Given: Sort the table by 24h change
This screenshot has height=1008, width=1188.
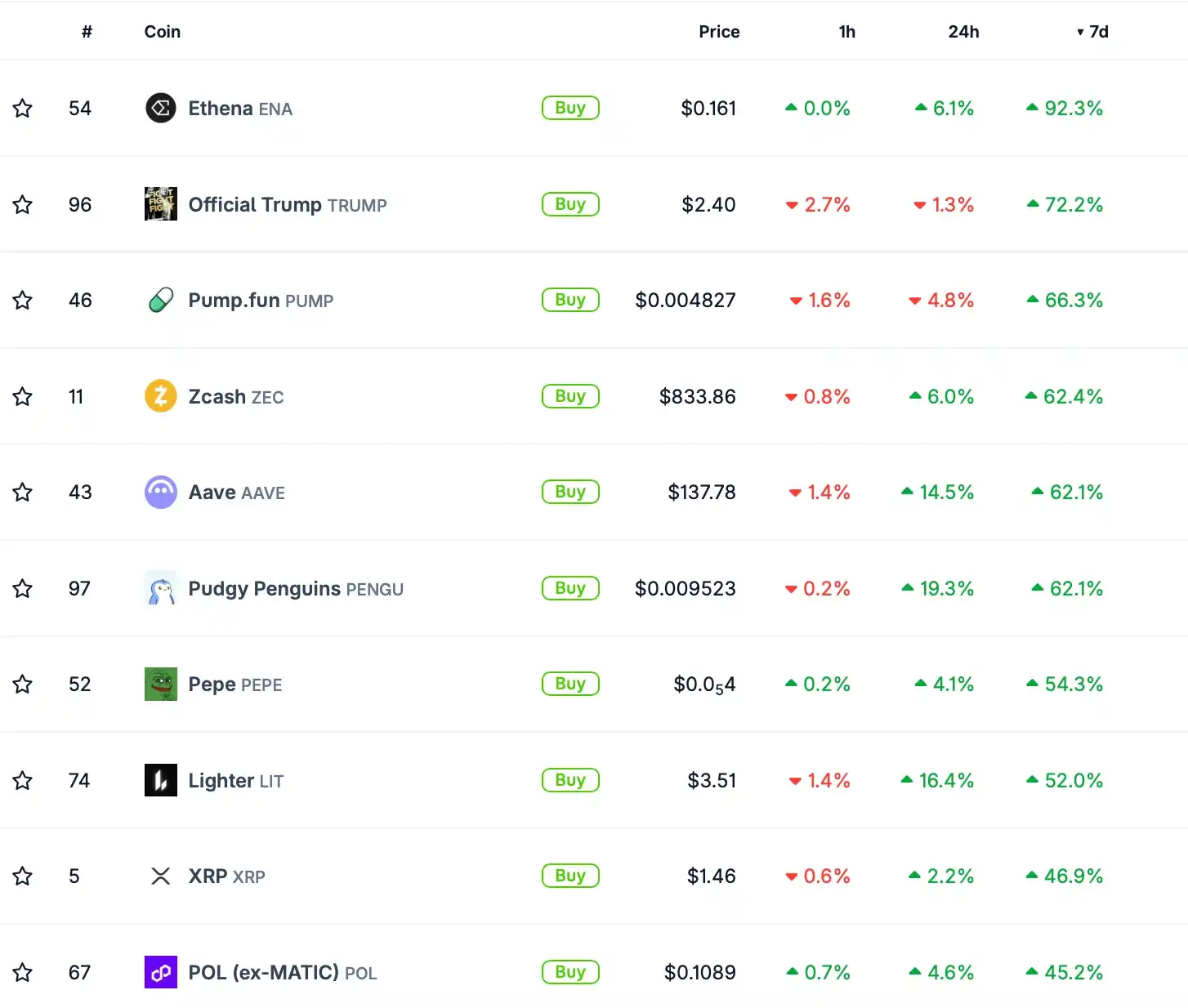Looking at the screenshot, I should pyautogui.click(x=963, y=32).
